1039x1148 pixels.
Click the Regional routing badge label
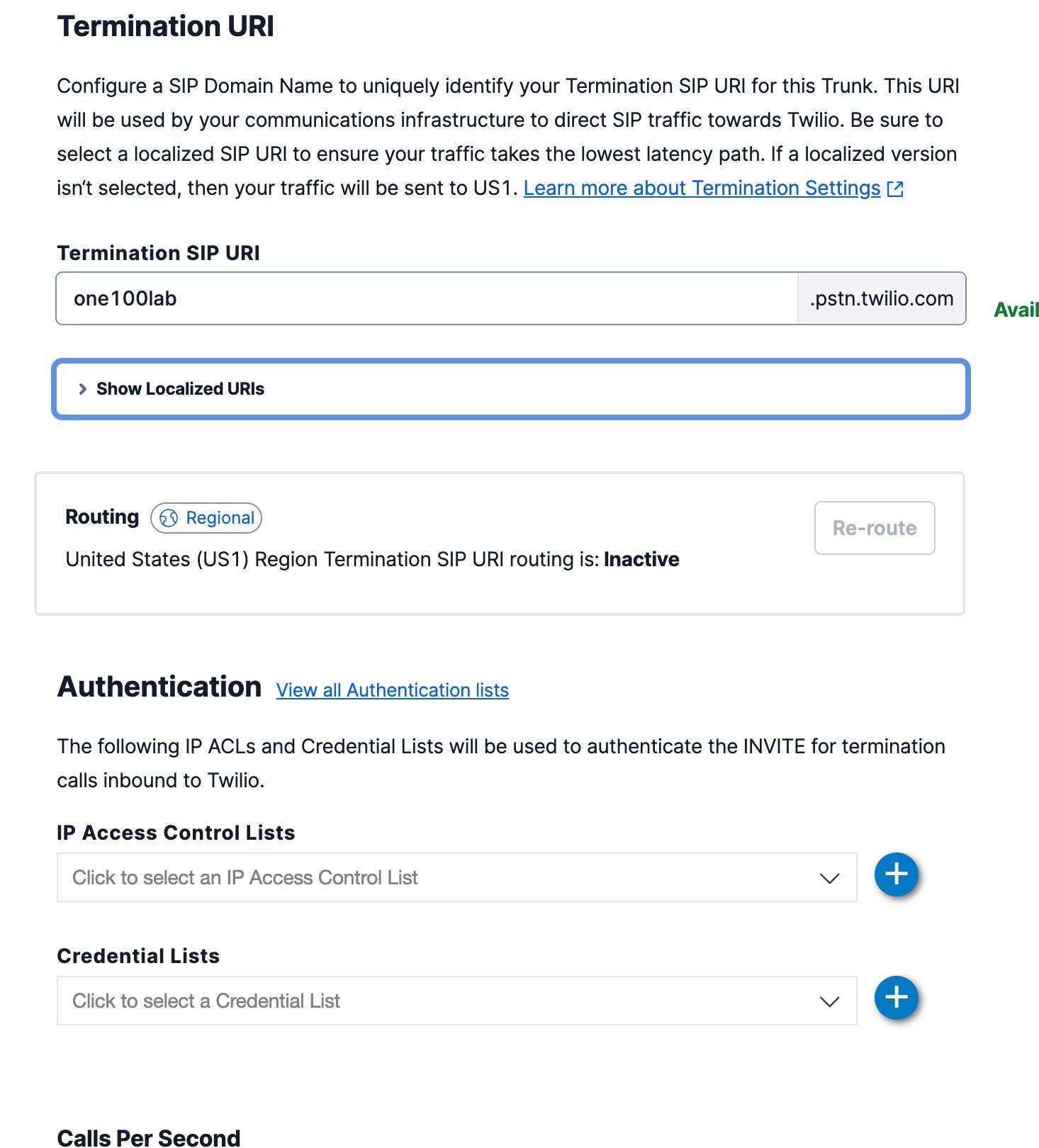point(220,518)
